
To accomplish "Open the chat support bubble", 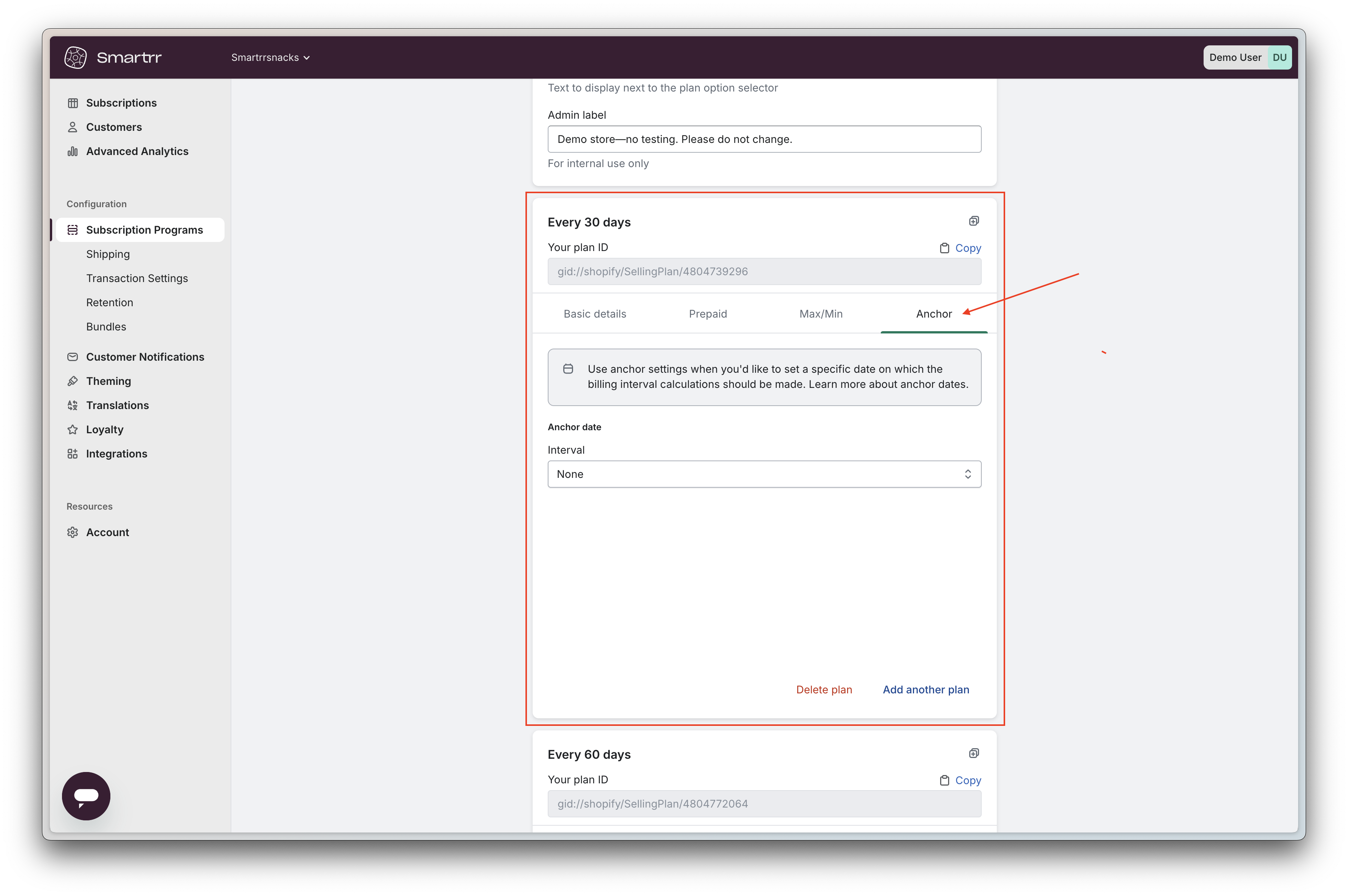I will click(x=86, y=795).
